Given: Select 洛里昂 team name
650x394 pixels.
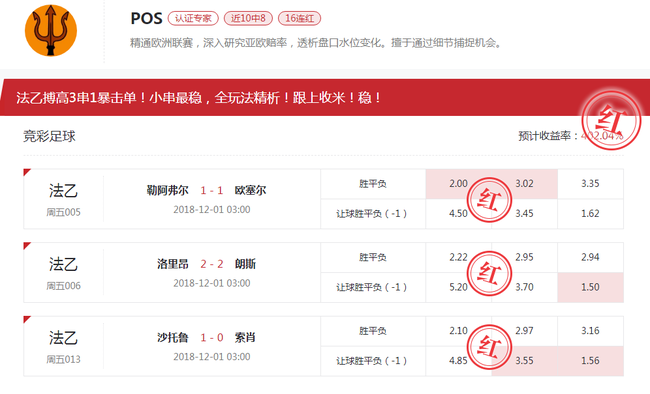Looking at the screenshot, I should coord(173,264).
